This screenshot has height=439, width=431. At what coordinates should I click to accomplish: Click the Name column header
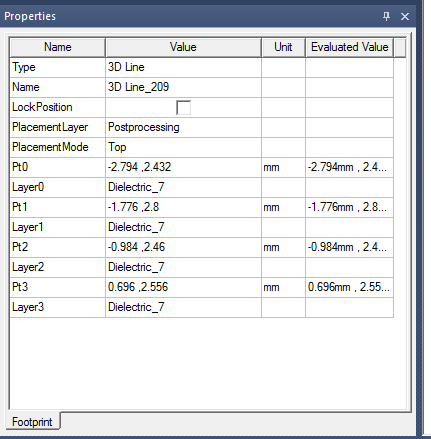coord(58,47)
